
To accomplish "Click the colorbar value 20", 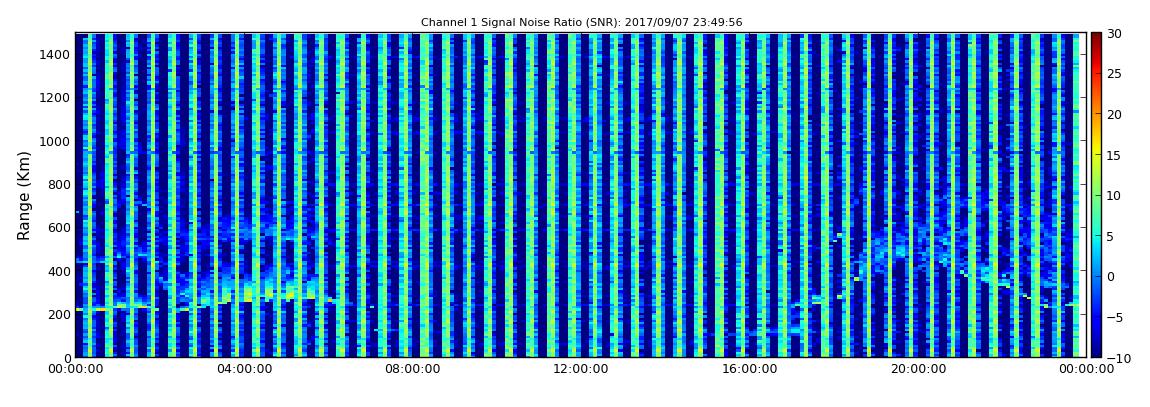I will (x=1114, y=114).
